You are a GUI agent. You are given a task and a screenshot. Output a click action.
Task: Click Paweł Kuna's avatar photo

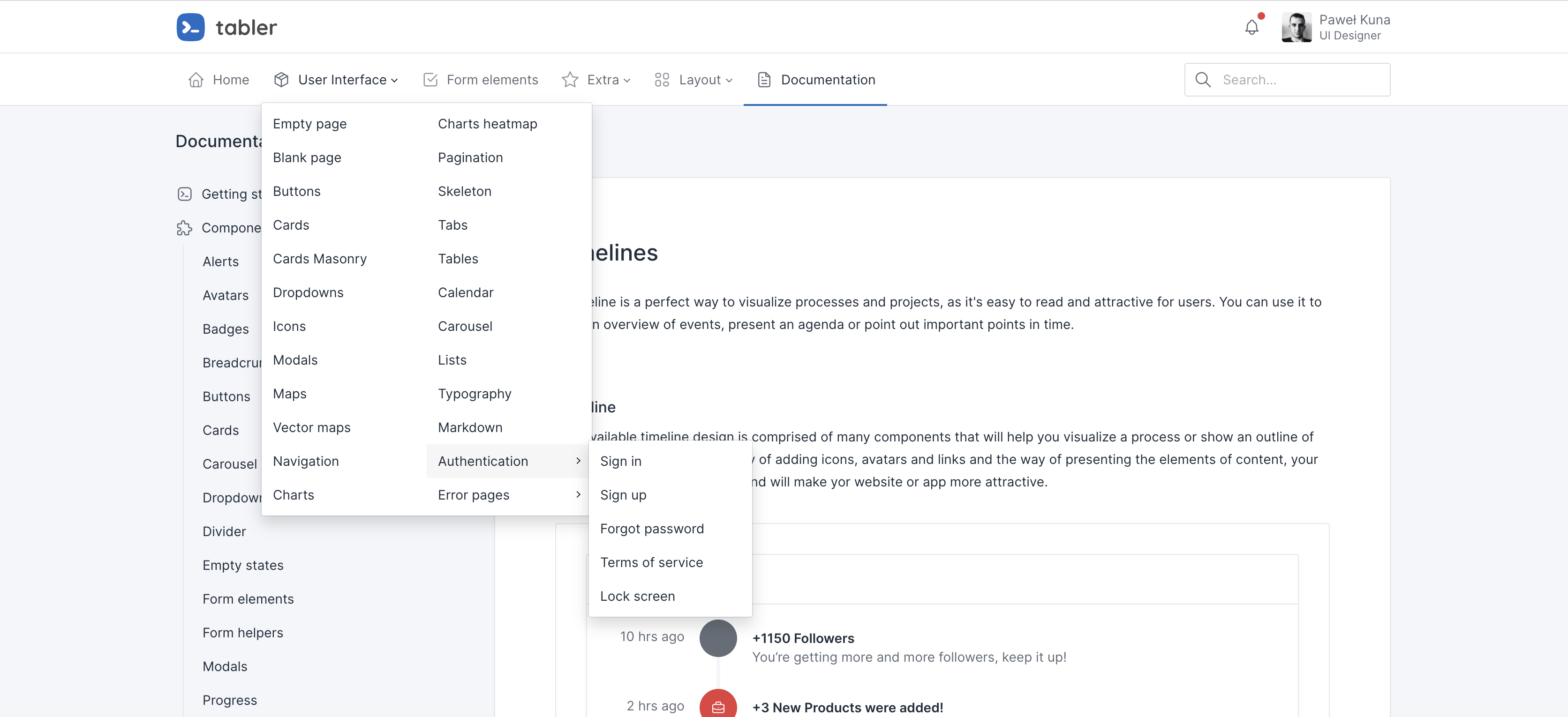click(1297, 27)
